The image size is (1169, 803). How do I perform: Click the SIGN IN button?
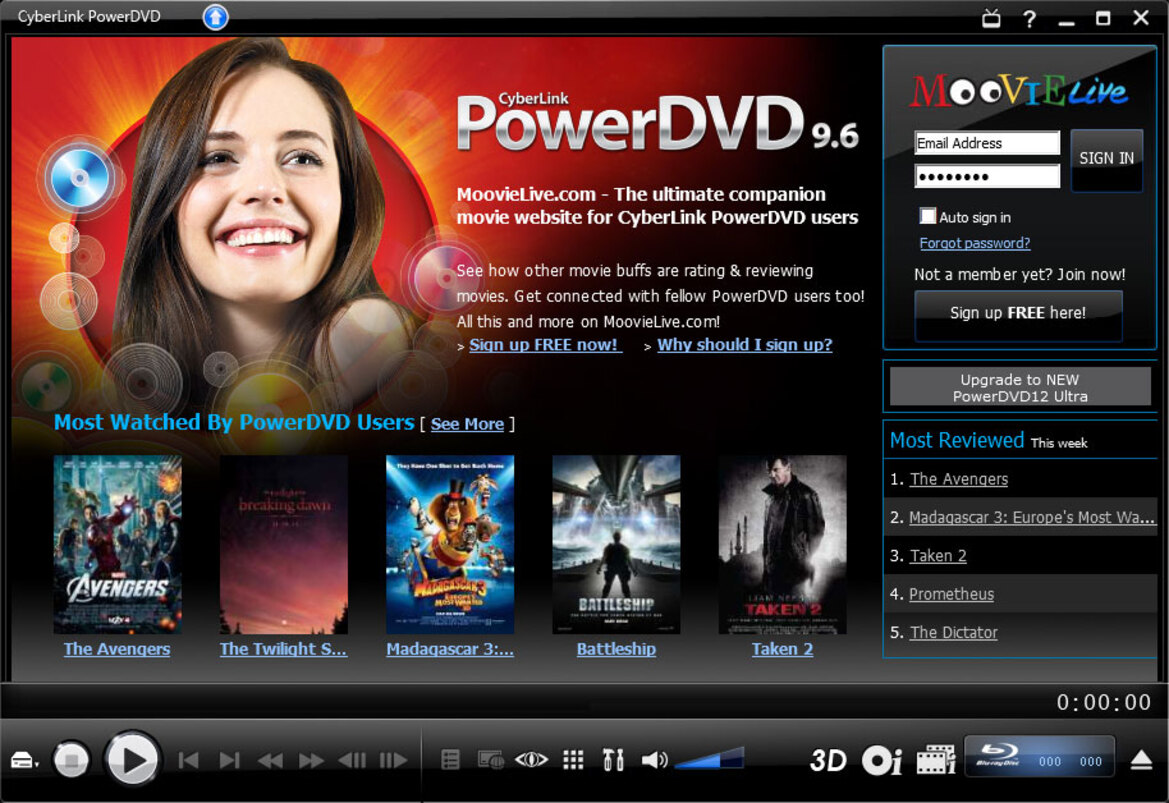point(1106,159)
